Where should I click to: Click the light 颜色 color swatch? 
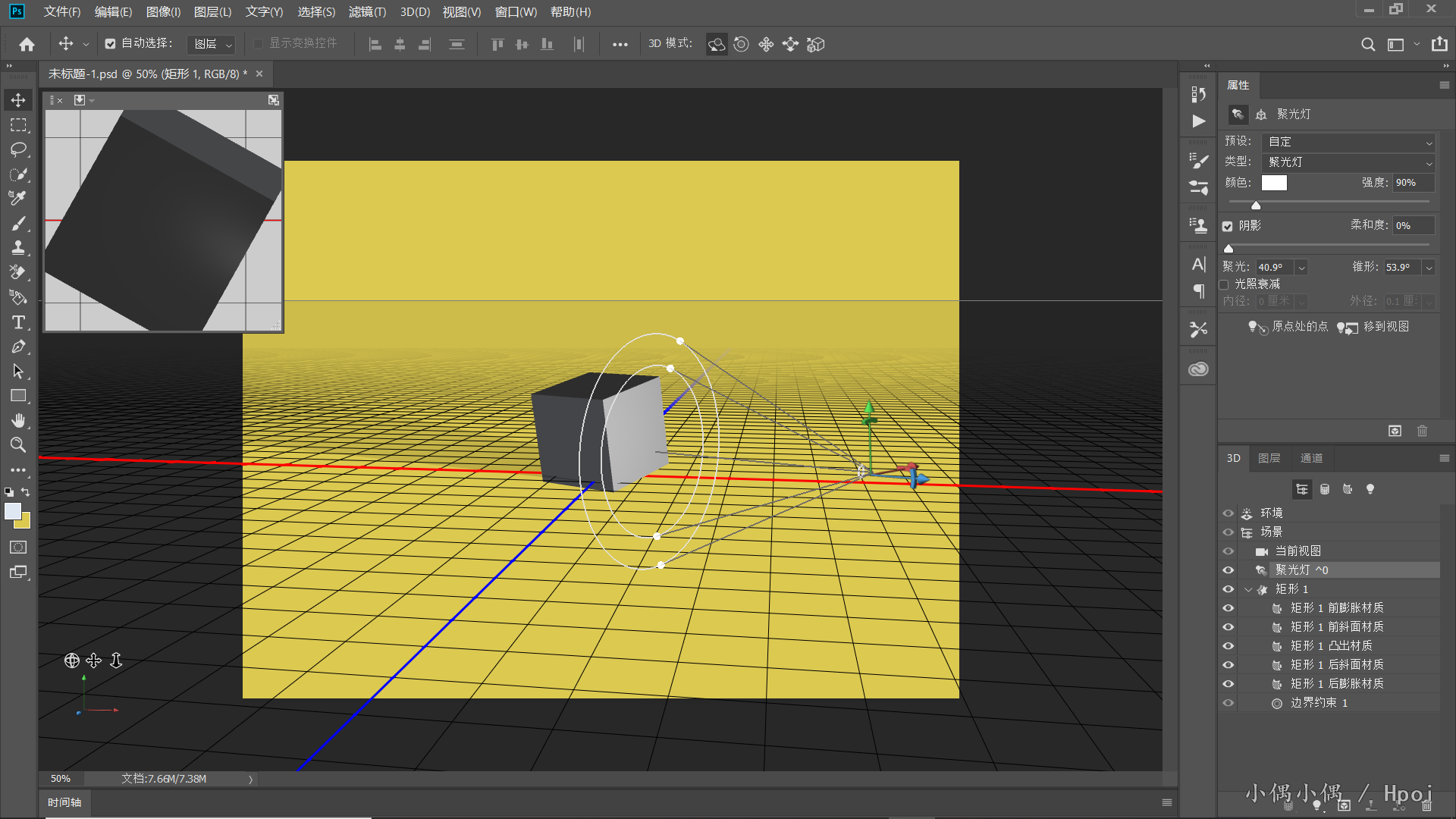coord(1274,183)
